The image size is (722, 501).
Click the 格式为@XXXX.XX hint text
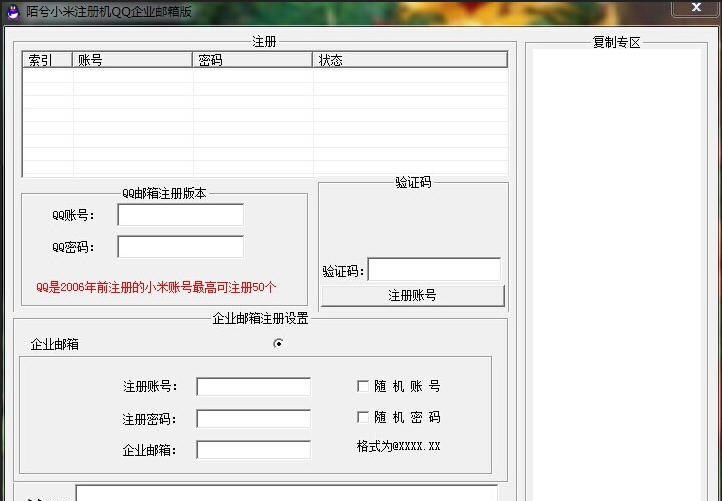point(398,446)
